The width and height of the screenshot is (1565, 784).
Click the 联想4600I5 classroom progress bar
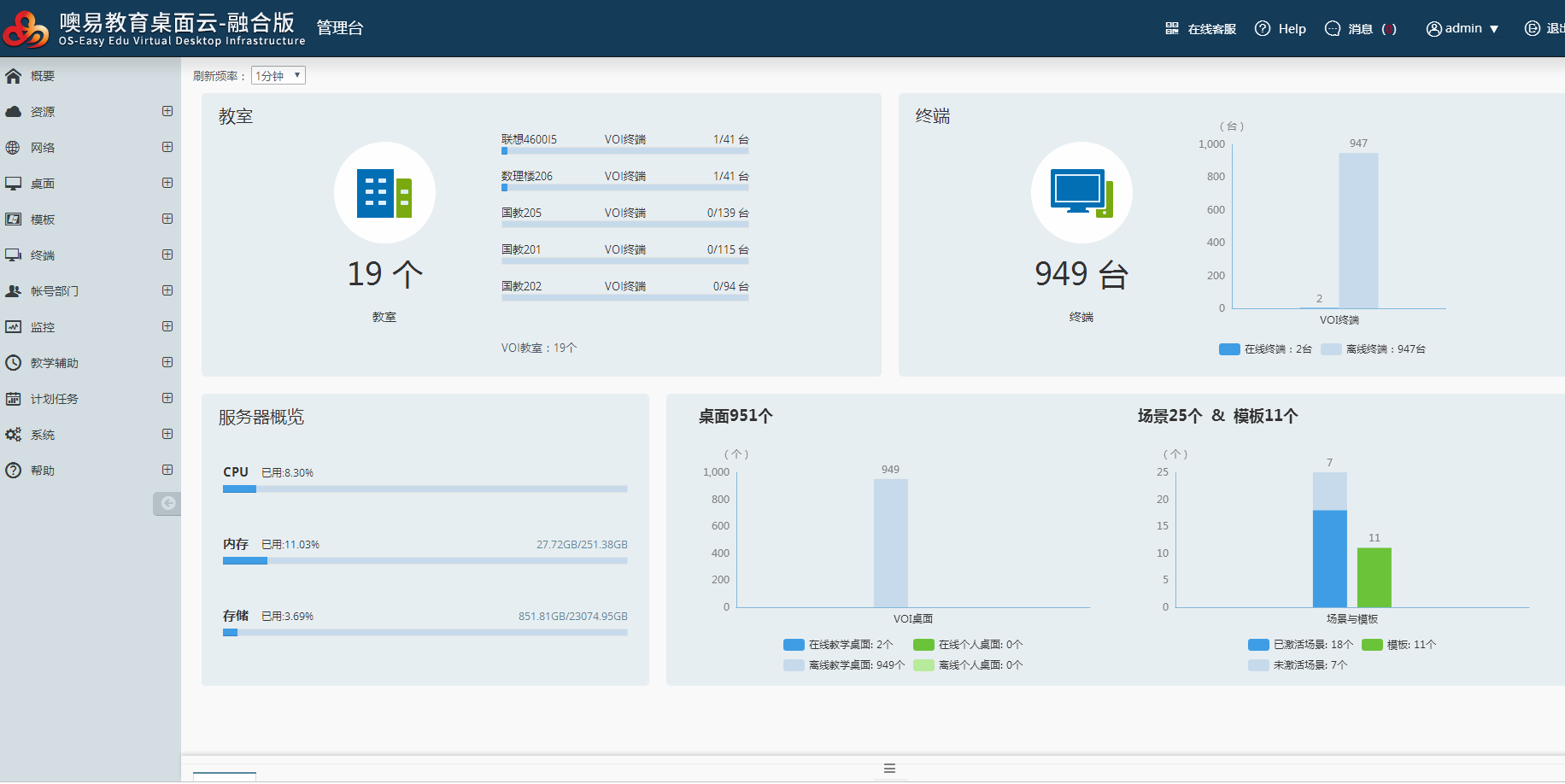[624, 151]
